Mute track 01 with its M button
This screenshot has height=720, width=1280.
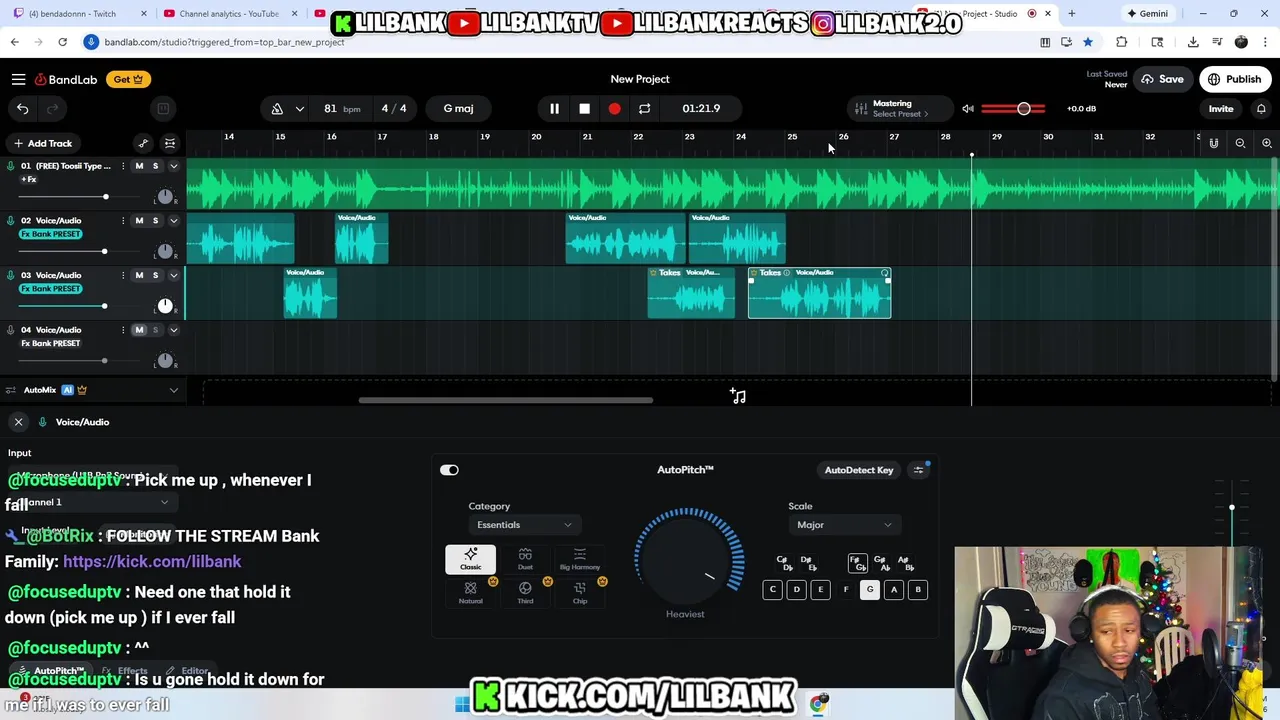point(139,166)
